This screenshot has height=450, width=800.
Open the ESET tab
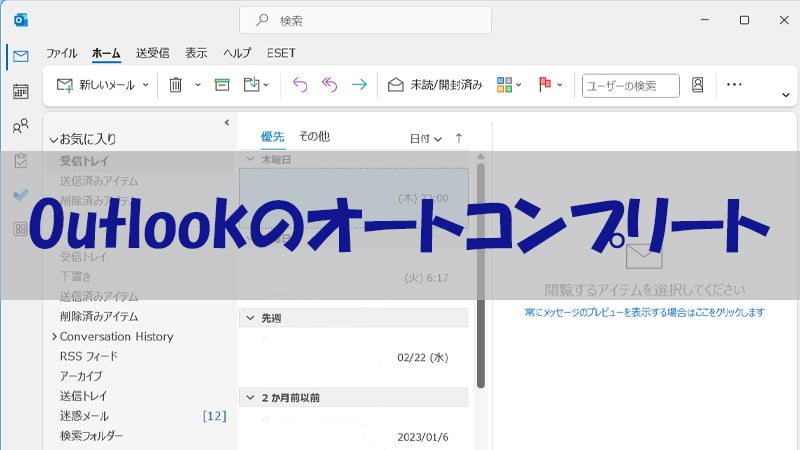281,53
